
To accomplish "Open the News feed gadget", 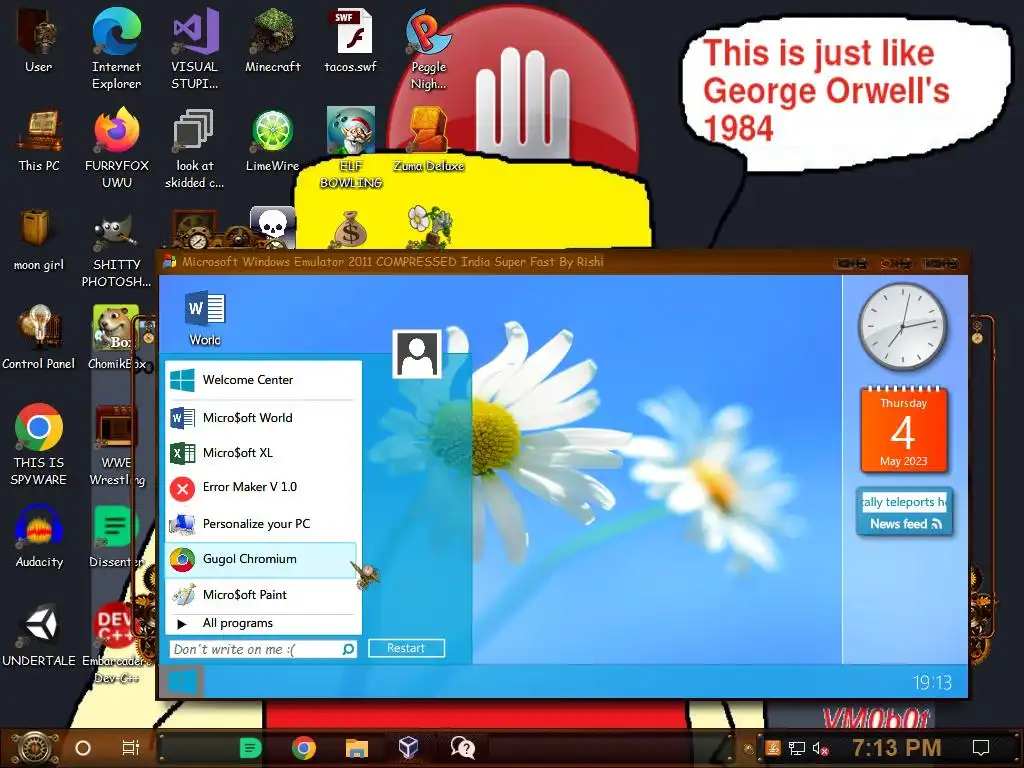I will coord(904,513).
